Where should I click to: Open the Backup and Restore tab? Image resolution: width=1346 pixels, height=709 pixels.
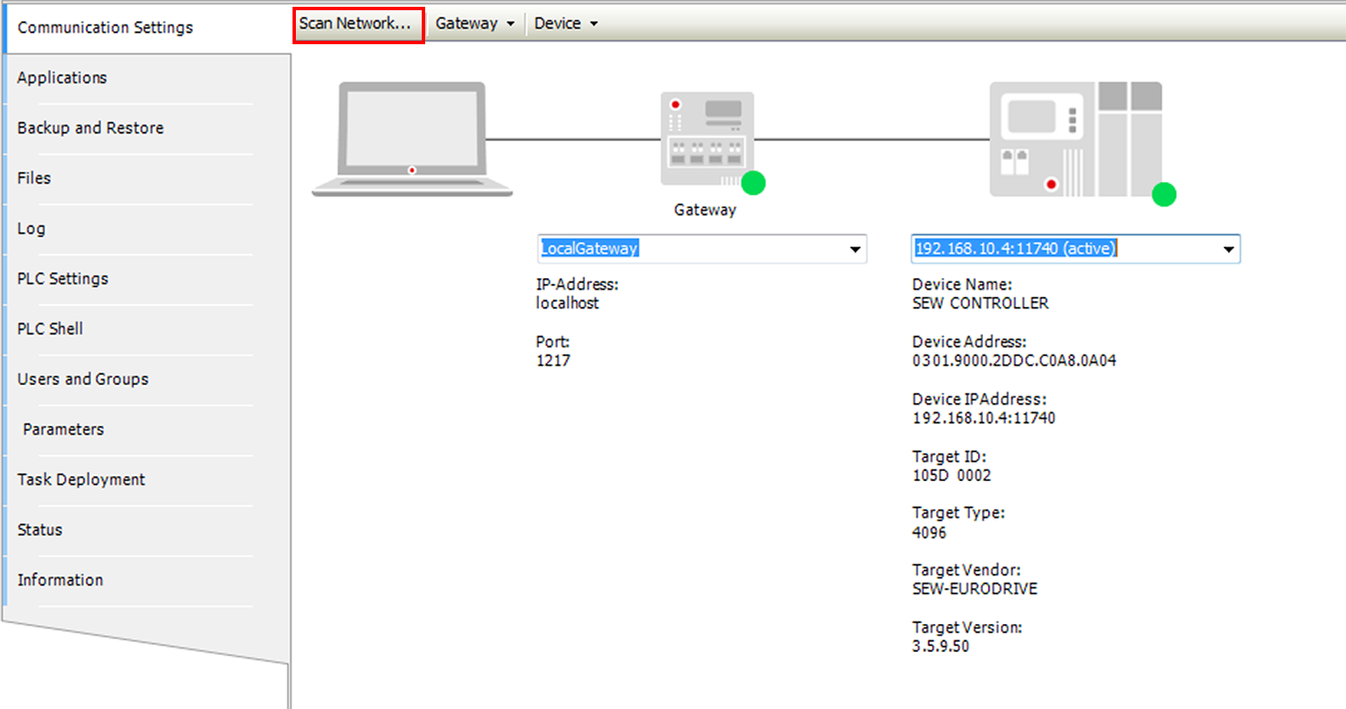coord(90,128)
